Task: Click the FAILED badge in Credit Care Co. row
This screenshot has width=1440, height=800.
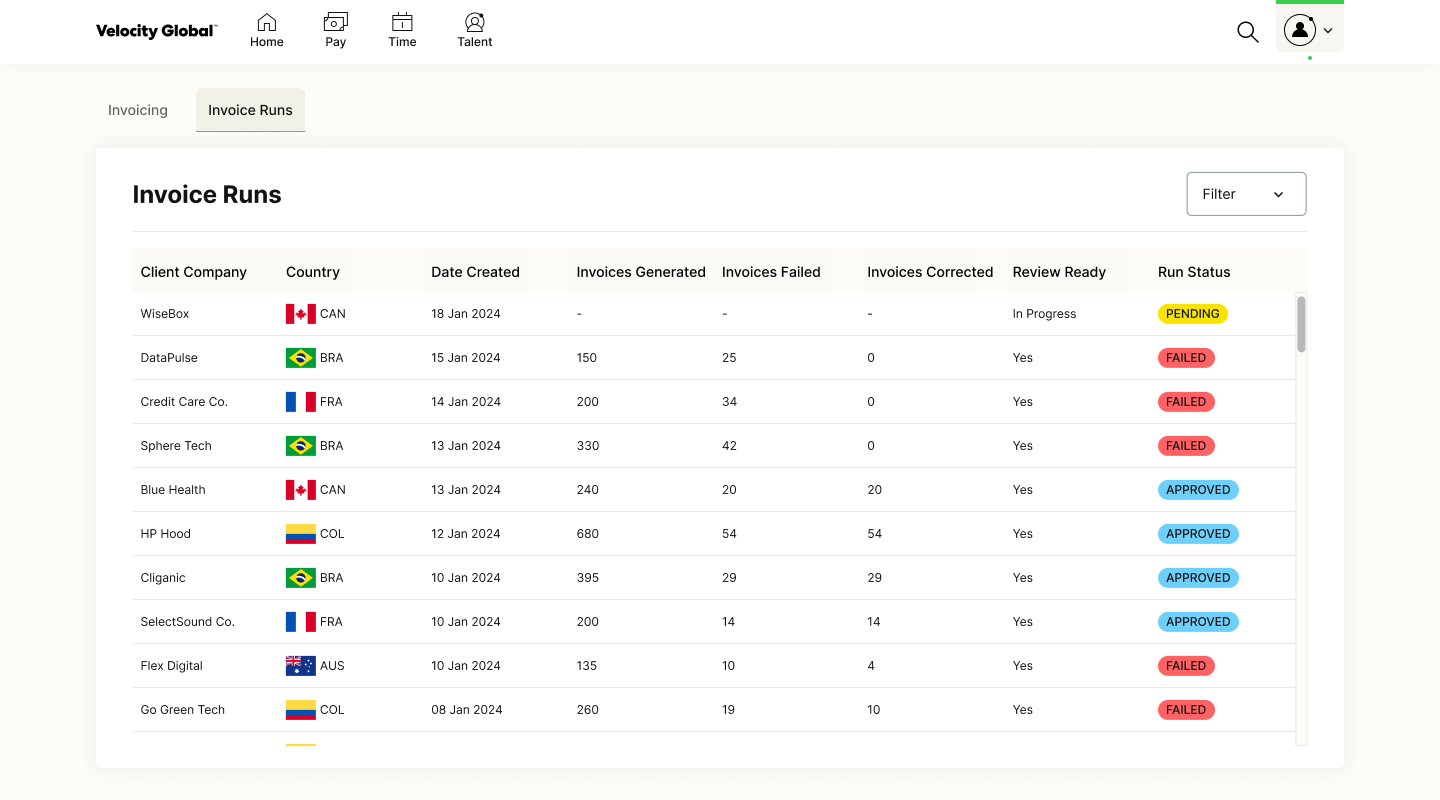Action: click(x=1186, y=402)
